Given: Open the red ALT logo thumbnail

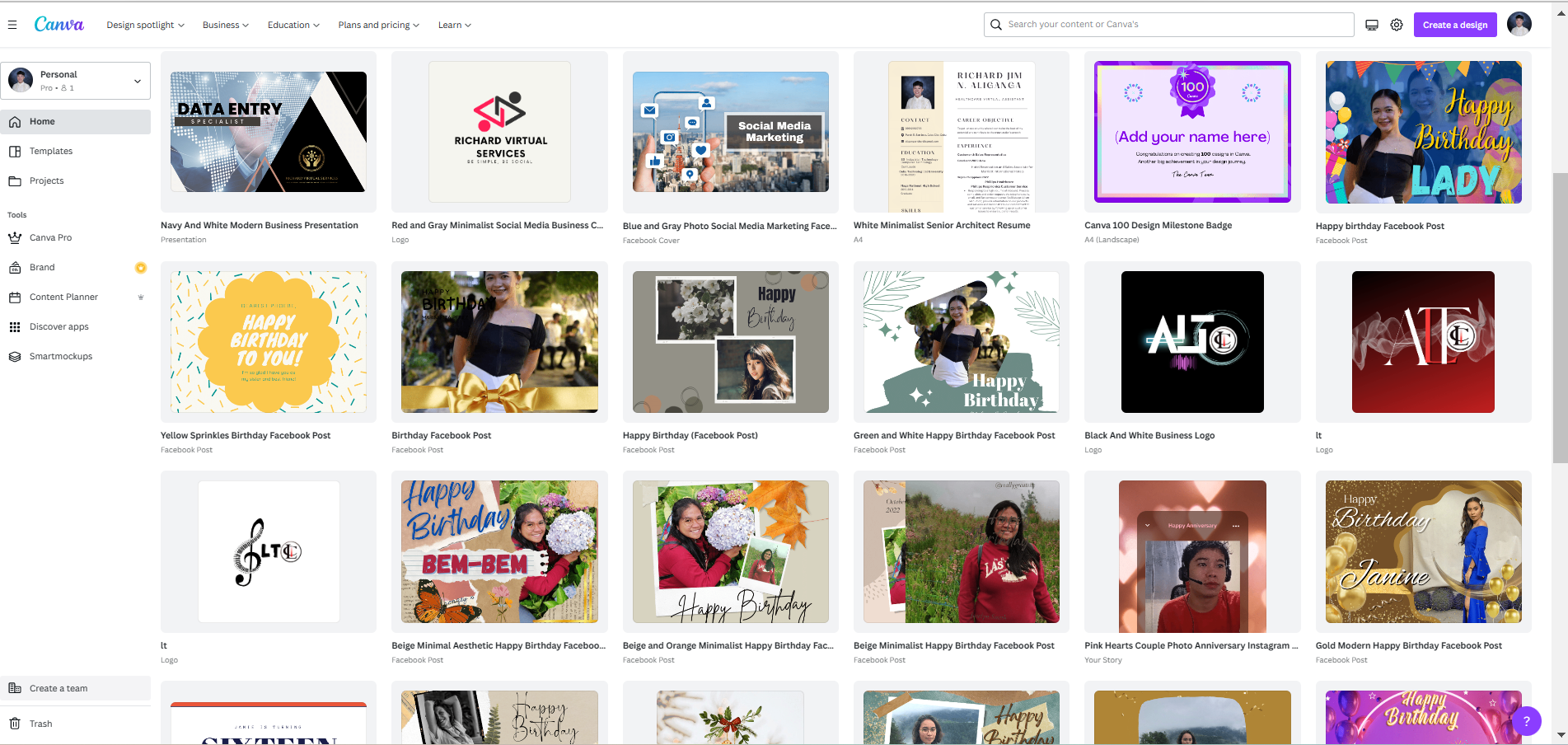Looking at the screenshot, I should coord(1424,342).
